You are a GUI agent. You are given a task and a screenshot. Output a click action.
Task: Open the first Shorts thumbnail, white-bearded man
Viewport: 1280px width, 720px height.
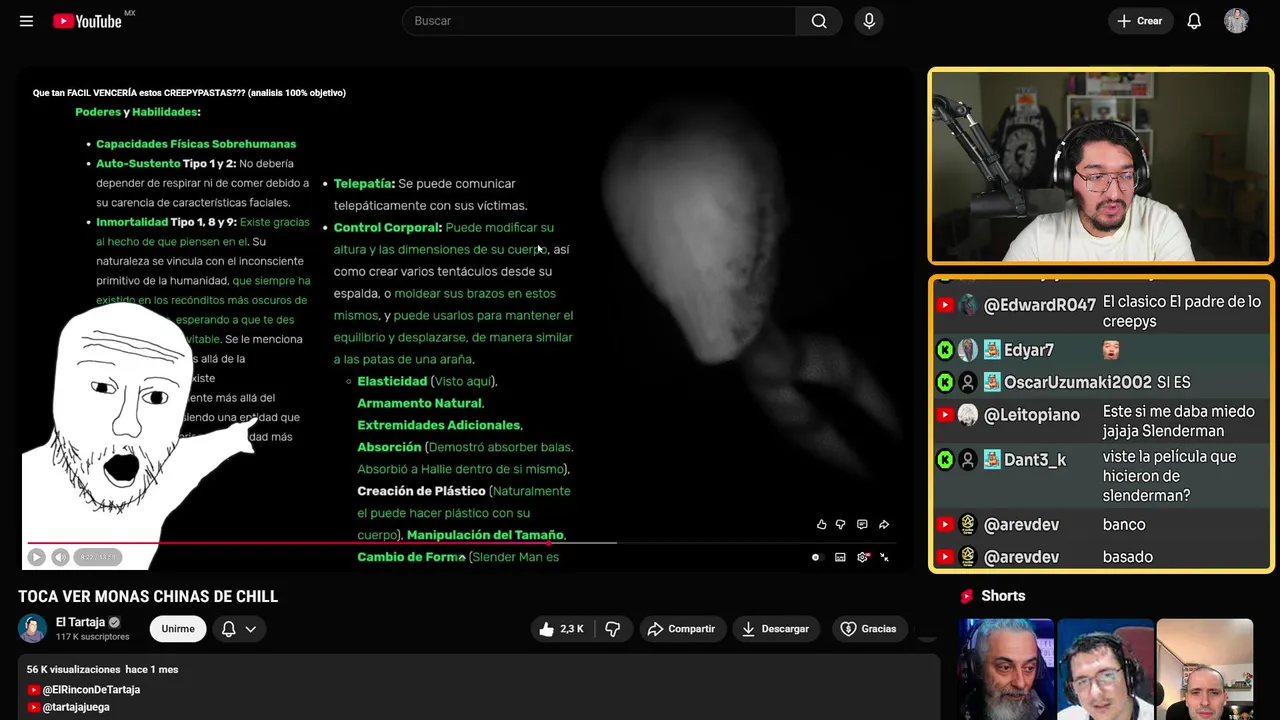1006,669
